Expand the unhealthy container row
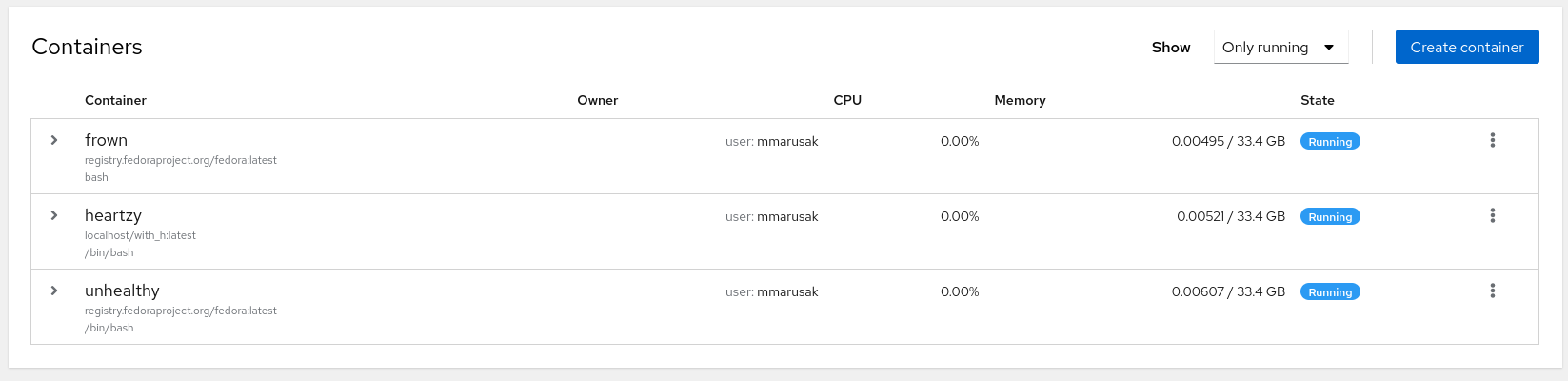Image resolution: width=1568 pixels, height=381 pixels. (54, 291)
